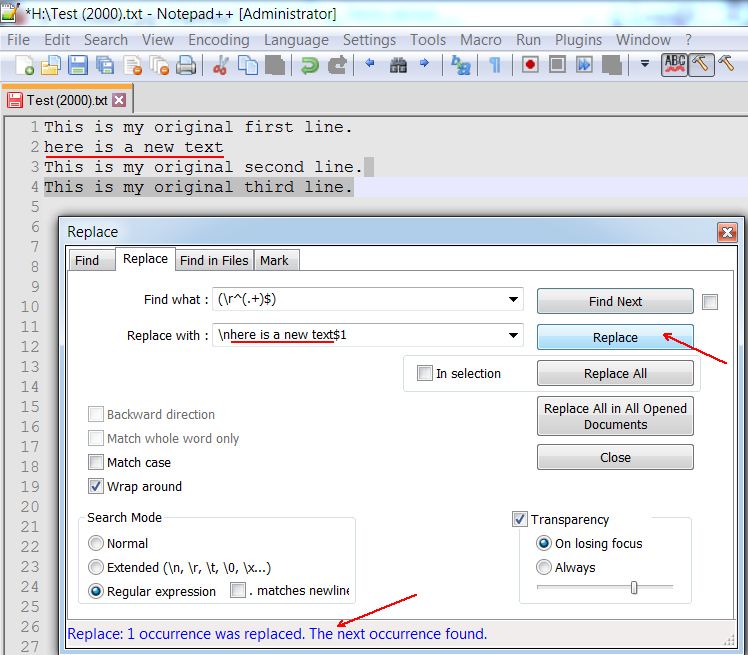This screenshot has height=655, width=748.
Task: Toggle the ABC spell-check icon
Action: (675, 64)
